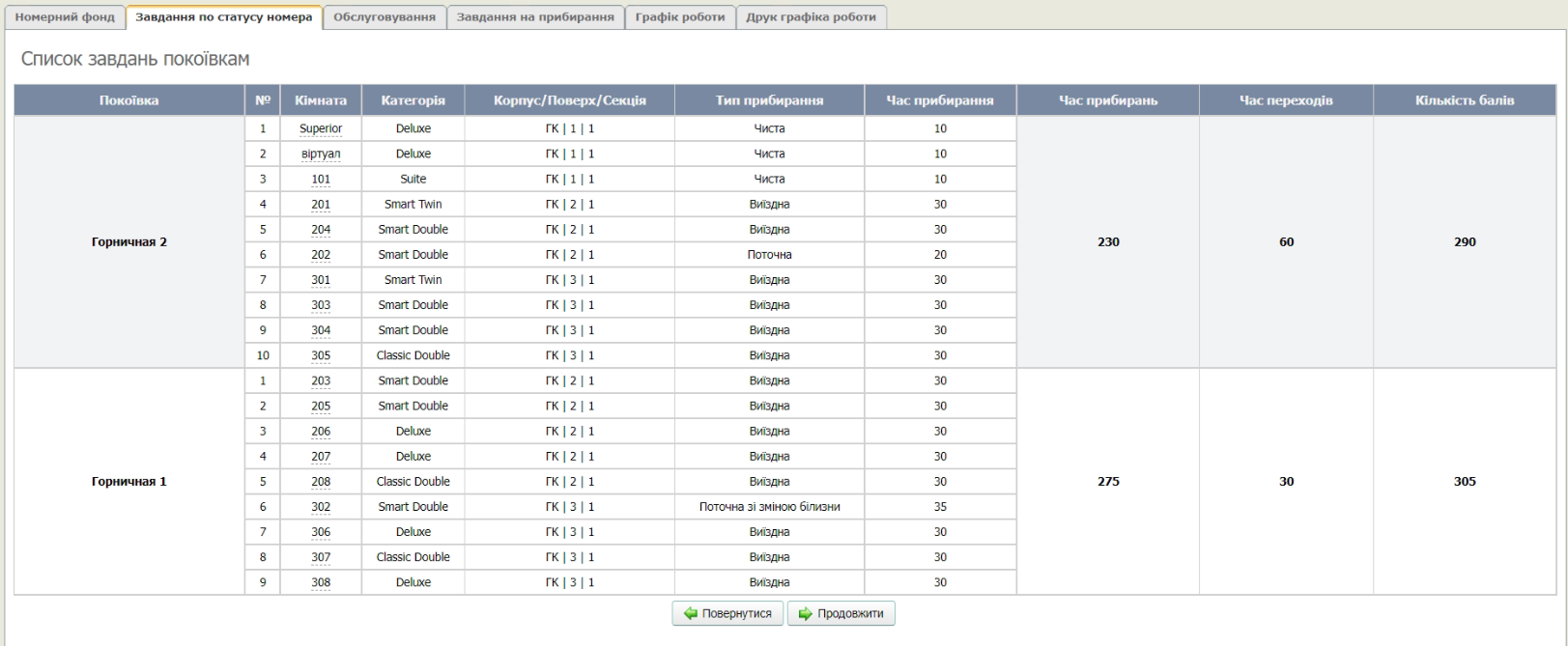Click the Покоївка column header
1568x646 pixels.
tap(128, 100)
